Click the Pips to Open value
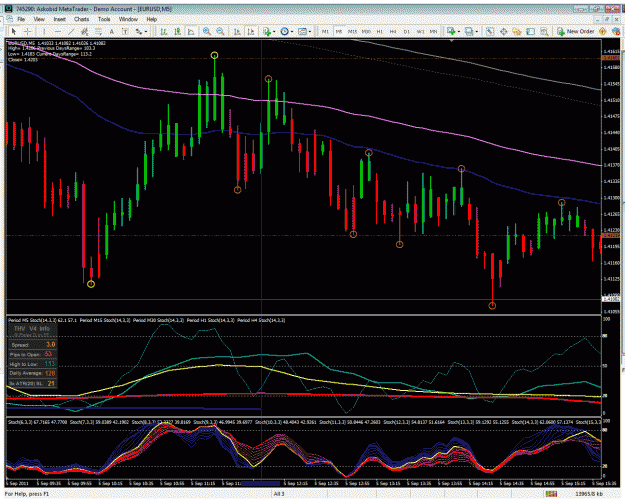The width and height of the screenshot is (625, 502). (48, 354)
